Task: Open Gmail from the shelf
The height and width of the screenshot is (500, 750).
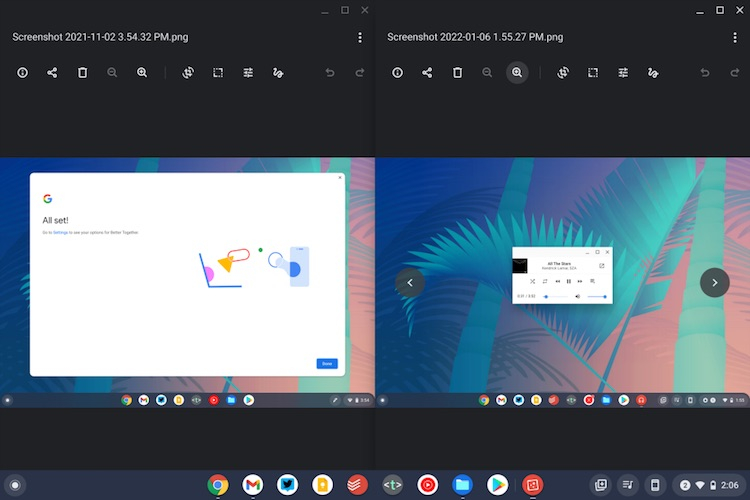Action: (253, 485)
